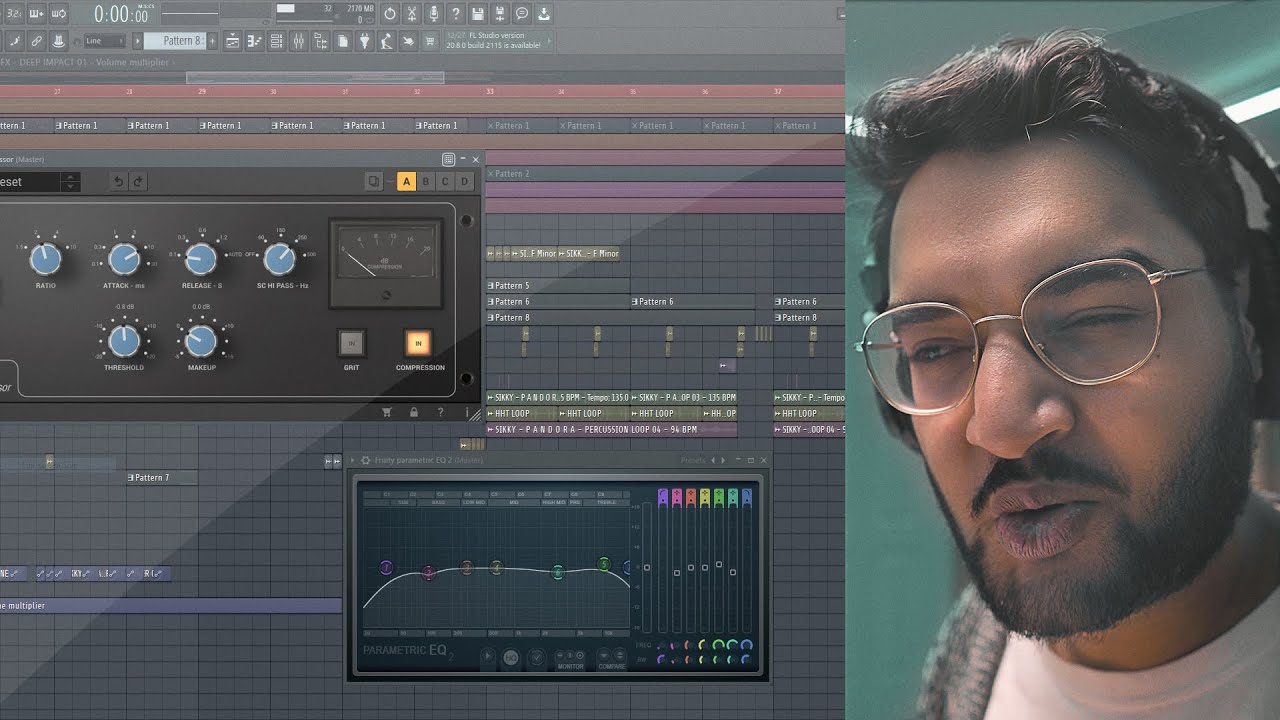Viewport: 1280px width, 720px height.
Task: Open the project info speech bubble icon
Action: point(522,14)
